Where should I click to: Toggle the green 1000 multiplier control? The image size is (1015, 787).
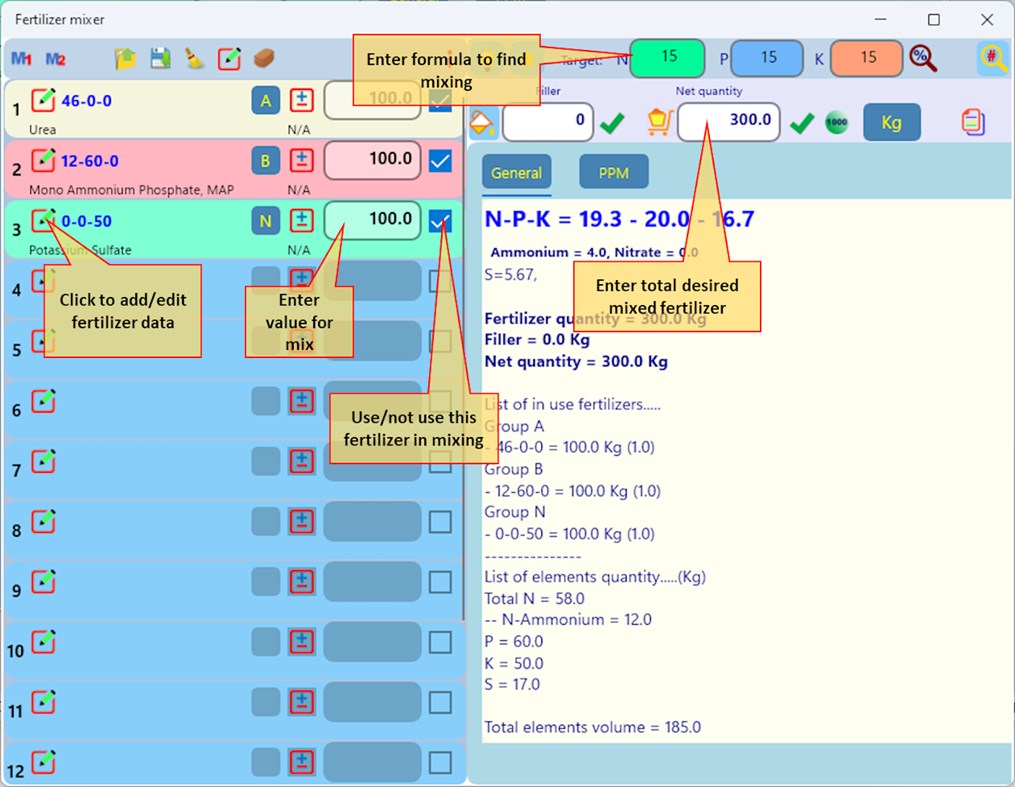(x=835, y=121)
